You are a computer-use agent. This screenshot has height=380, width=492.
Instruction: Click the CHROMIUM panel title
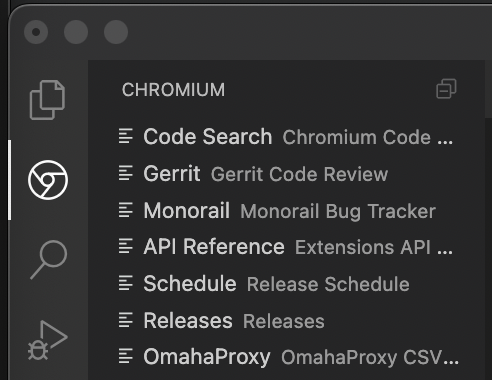pos(173,90)
